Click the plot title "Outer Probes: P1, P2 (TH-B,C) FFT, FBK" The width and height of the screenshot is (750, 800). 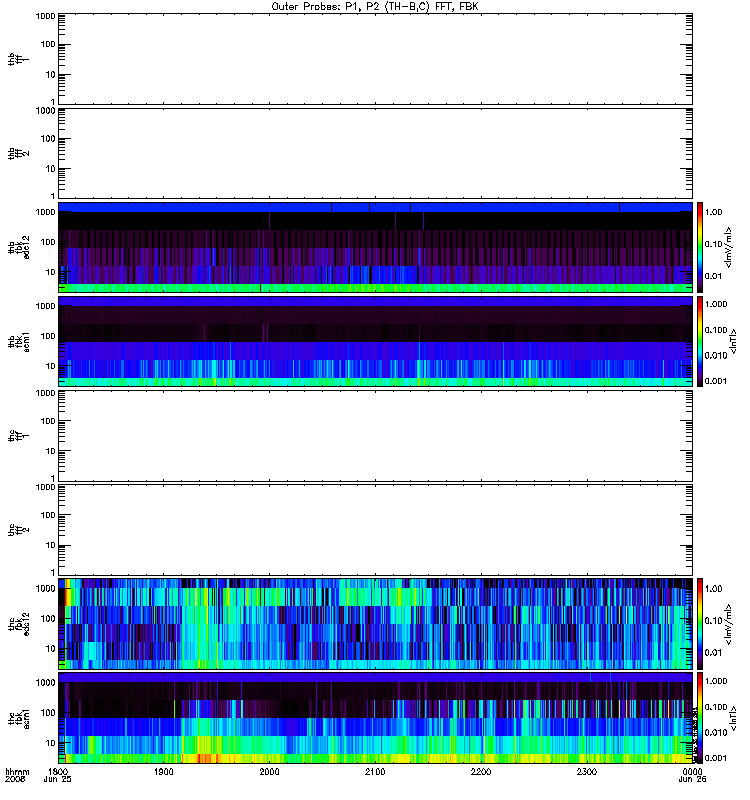[x=374, y=7]
